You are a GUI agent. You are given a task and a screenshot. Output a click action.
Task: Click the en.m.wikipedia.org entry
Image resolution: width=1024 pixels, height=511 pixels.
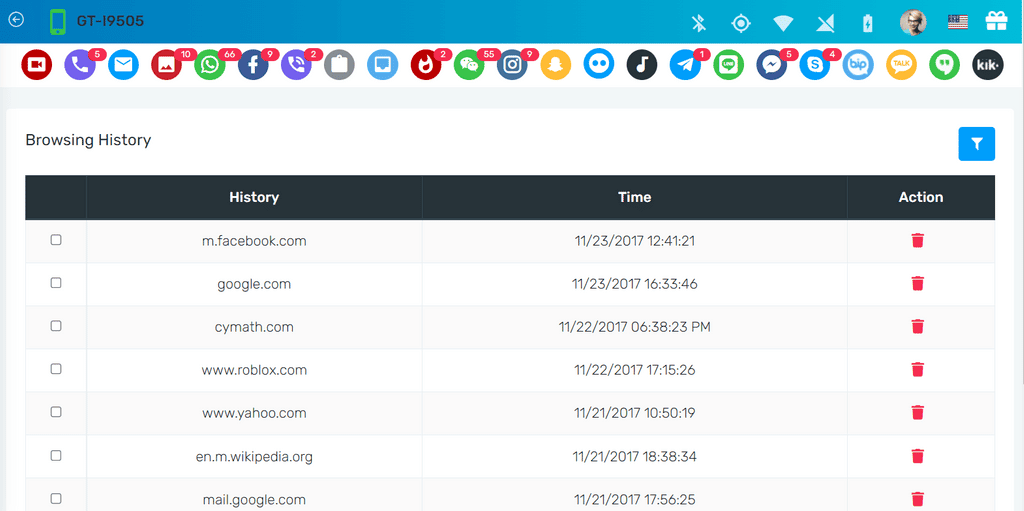click(254, 457)
